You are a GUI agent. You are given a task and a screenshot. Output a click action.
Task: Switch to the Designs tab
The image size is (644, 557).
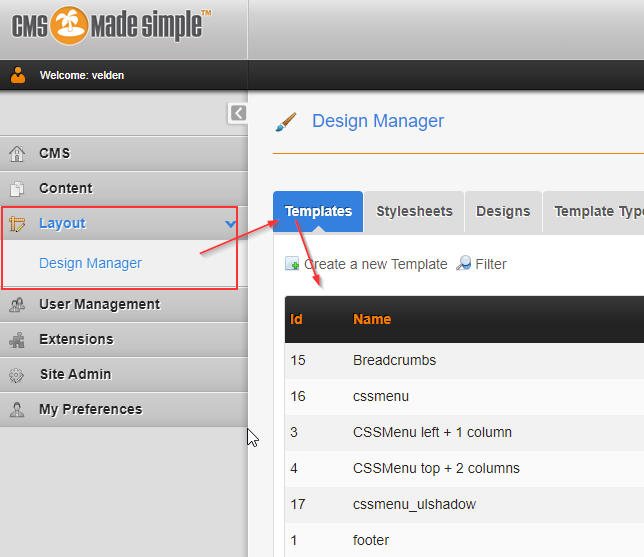tap(503, 212)
